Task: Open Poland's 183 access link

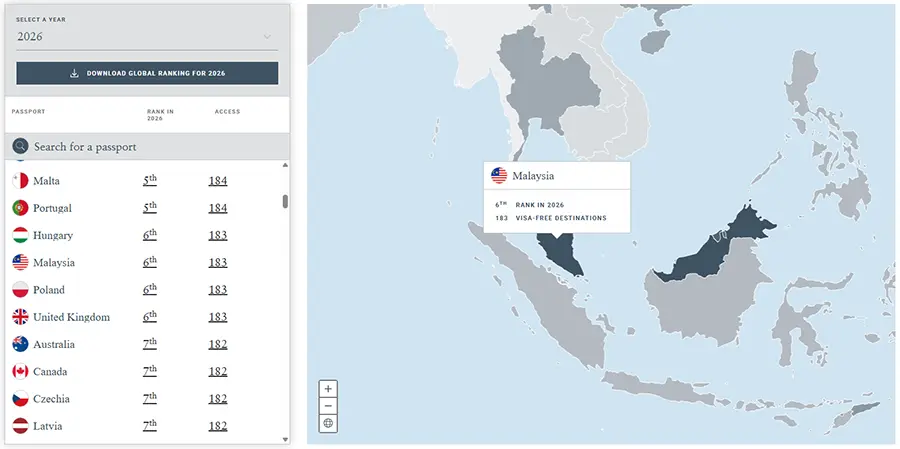Action: (218, 290)
